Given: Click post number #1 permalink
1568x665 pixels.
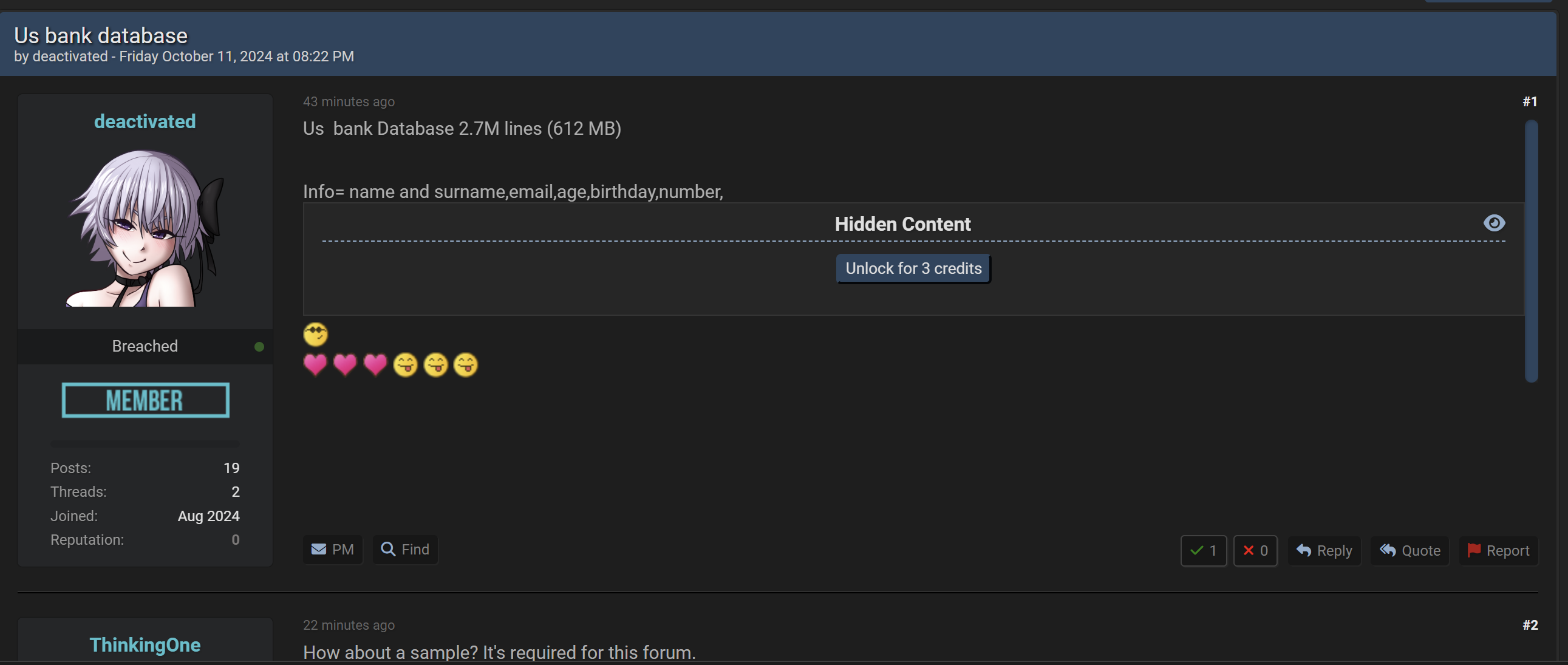Looking at the screenshot, I should point(1530,101).
